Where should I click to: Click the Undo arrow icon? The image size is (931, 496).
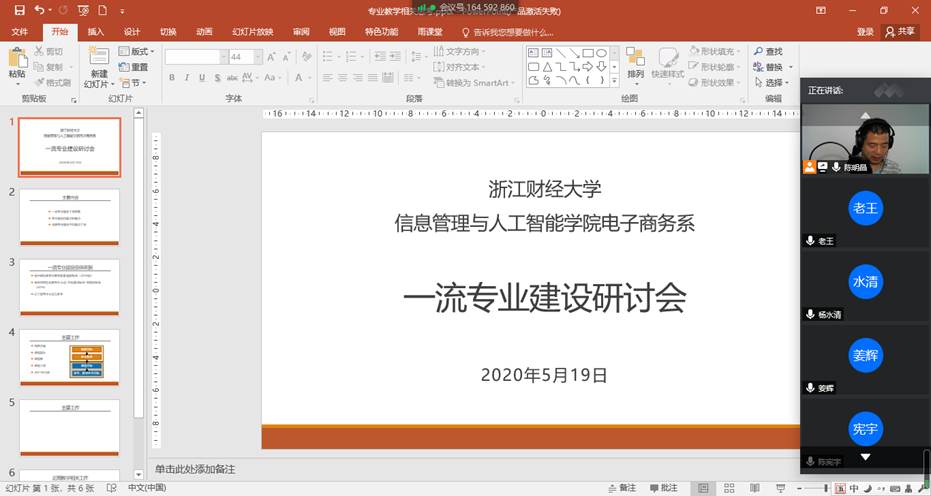point(39,10)
